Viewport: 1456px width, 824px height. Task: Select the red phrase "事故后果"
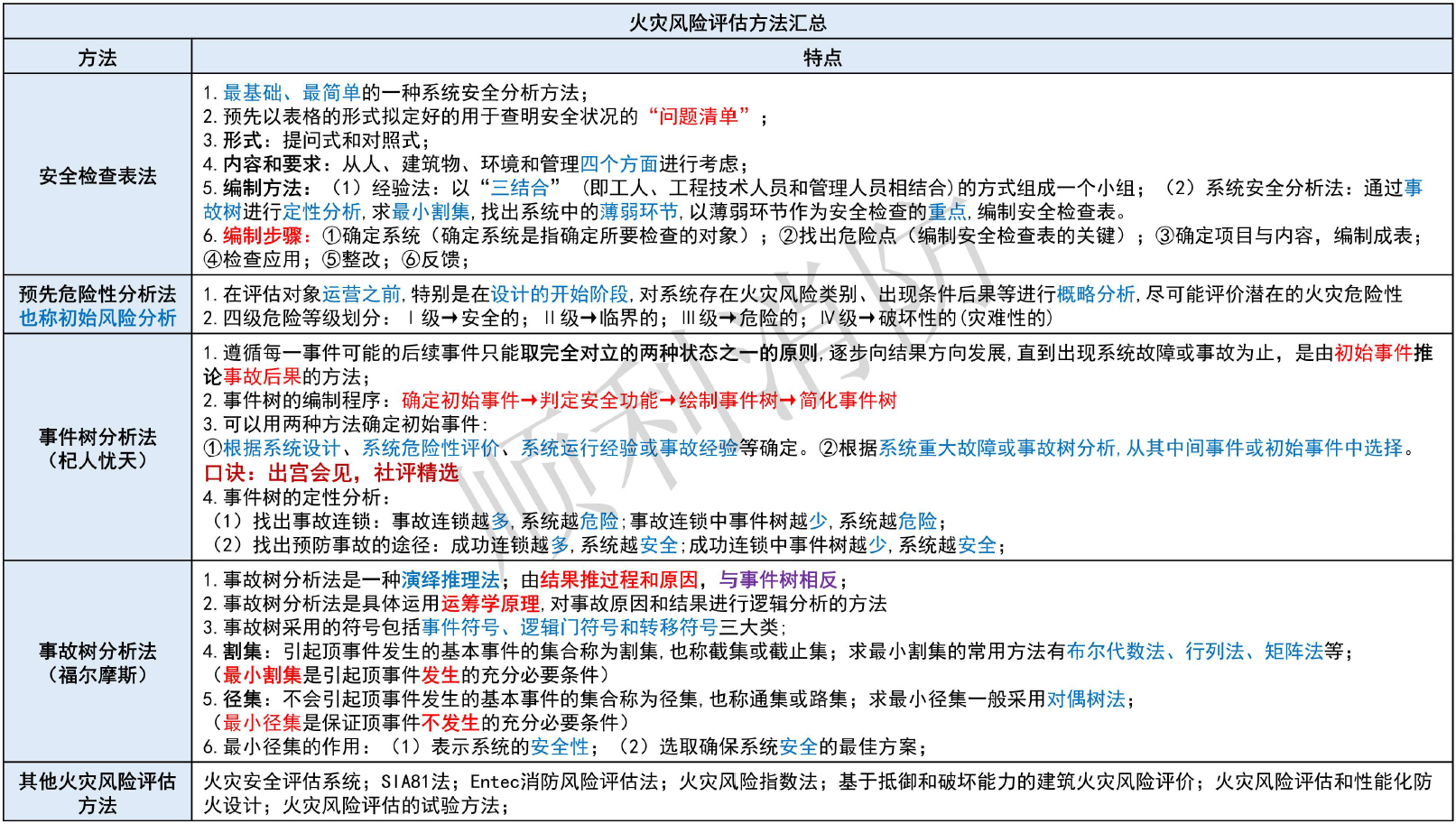262,376
